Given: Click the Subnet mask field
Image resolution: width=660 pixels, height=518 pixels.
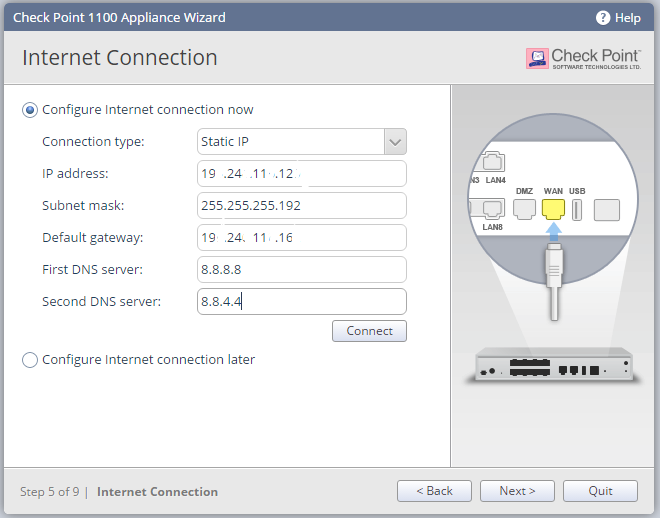Looking at the screenshot, I should 302,205.
